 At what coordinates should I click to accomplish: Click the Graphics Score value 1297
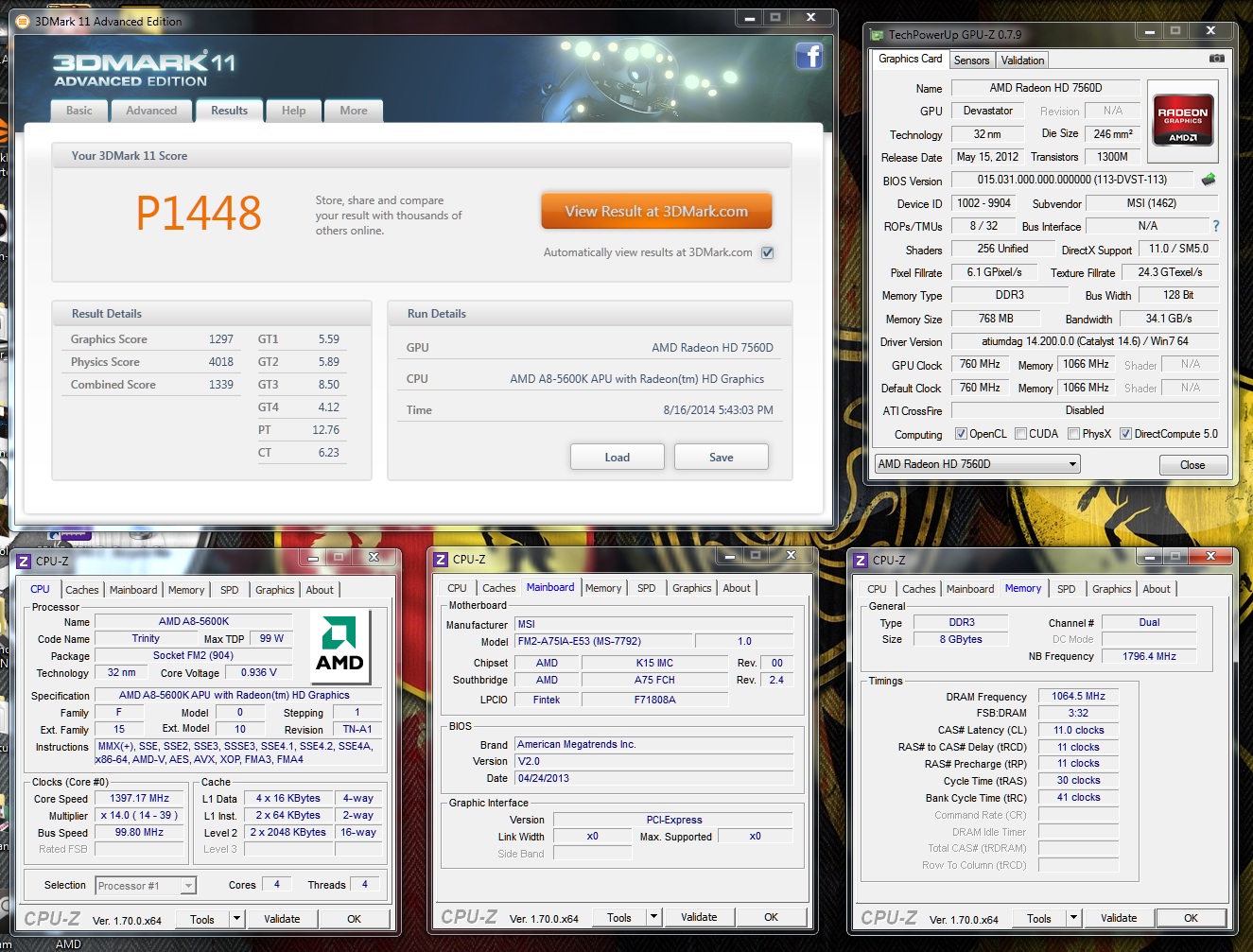tap(221, 339)
